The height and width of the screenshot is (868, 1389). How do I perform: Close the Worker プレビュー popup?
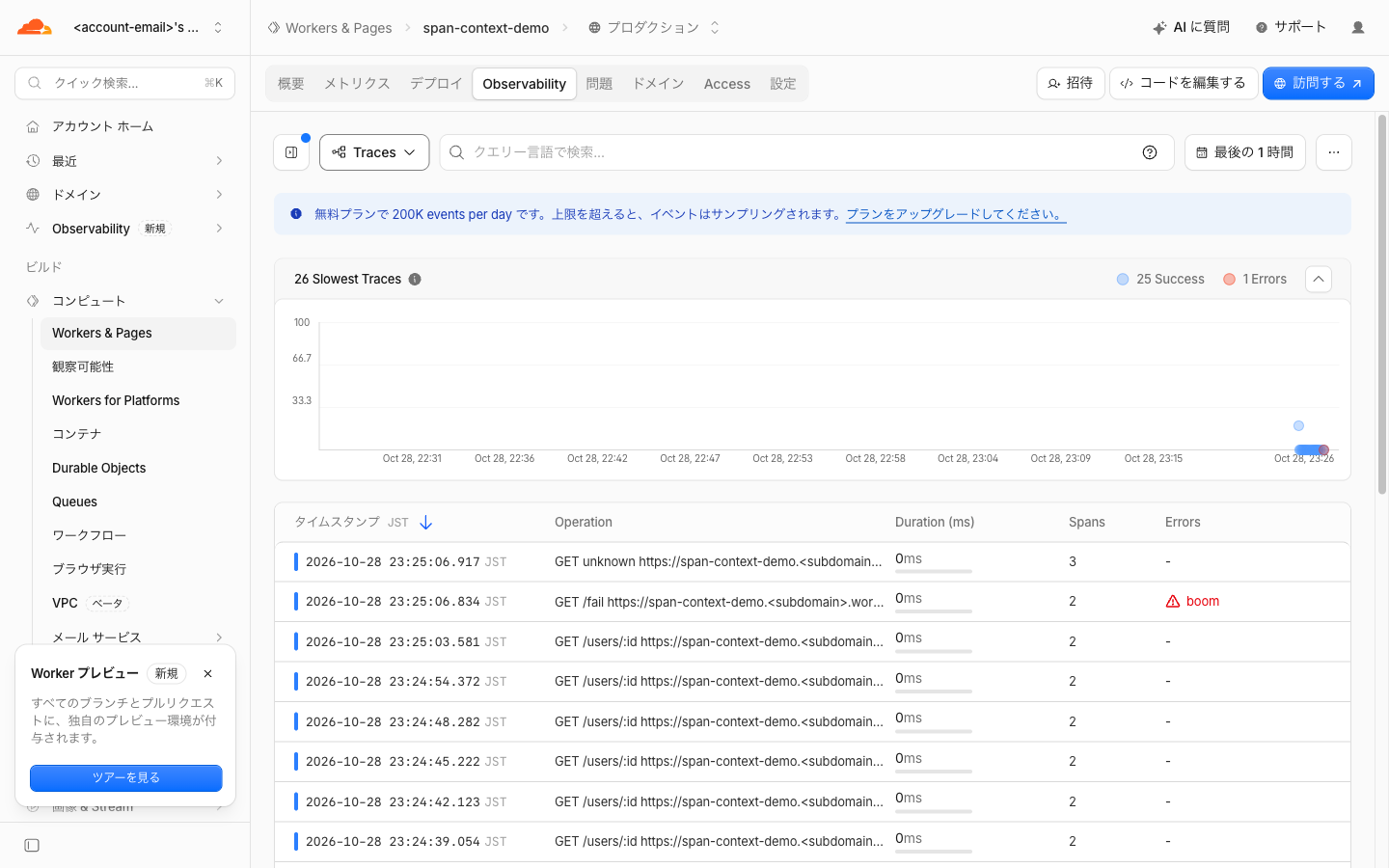pyautogui.click(x=207, y=674)
